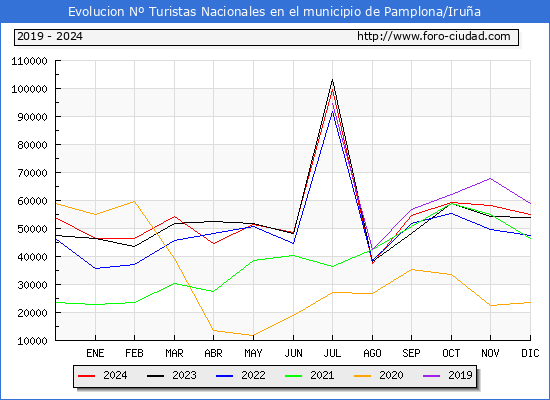Click the OCT month axis label
550x400 pixels.
[451, 353]
